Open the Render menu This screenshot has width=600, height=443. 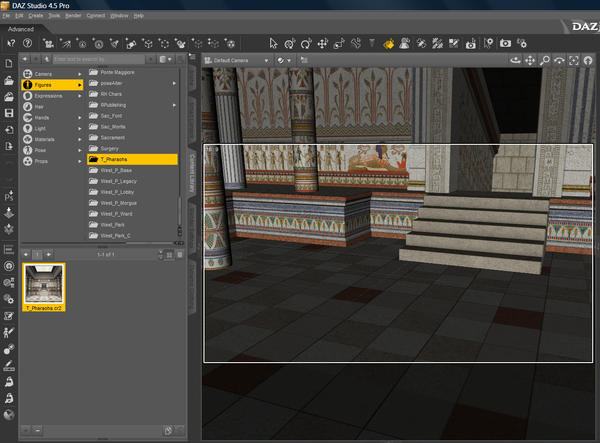coord(73,16)
